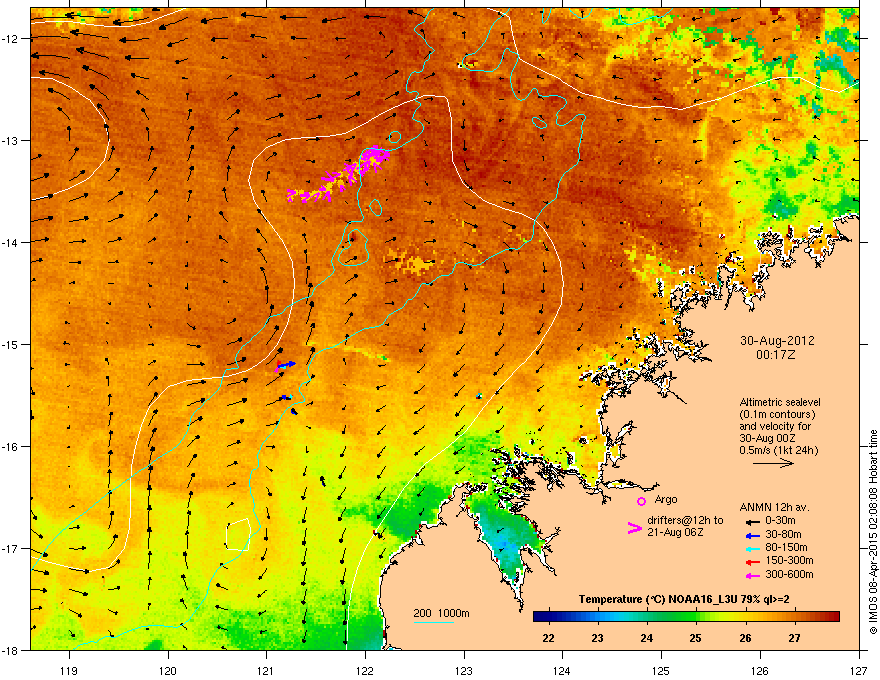Click the '21-Aug 06Z' legend text
This screenshot has height=680, width=880.
click(675, 532)
